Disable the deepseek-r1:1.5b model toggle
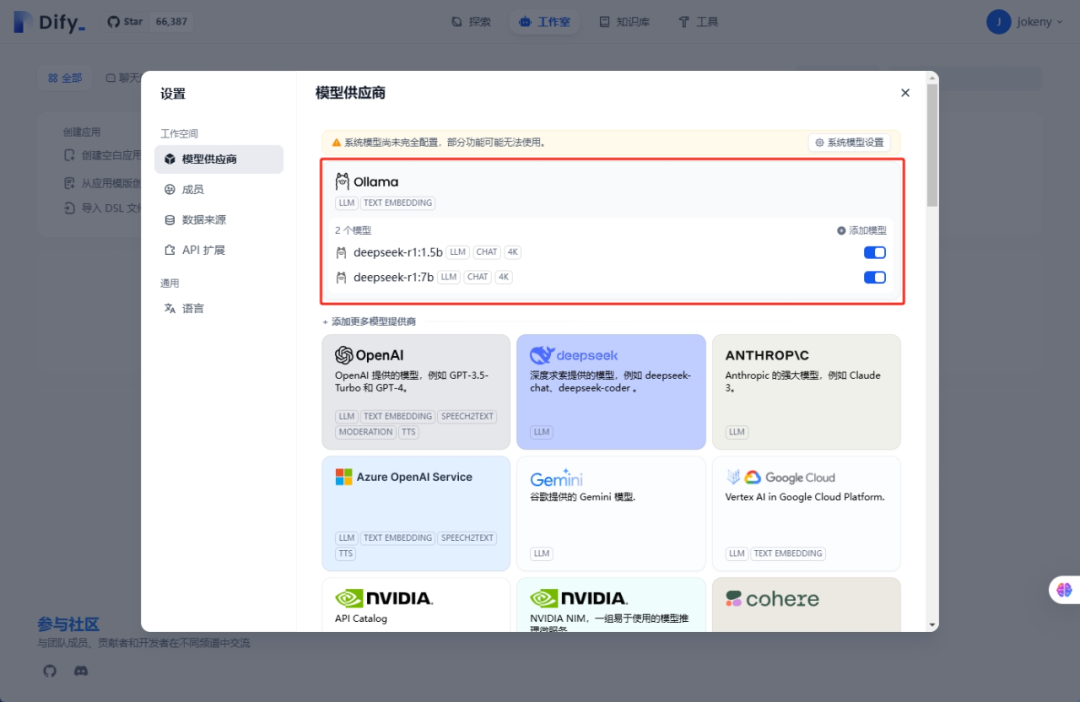This screenshot has width=1080, height=702. pos(874,252)
